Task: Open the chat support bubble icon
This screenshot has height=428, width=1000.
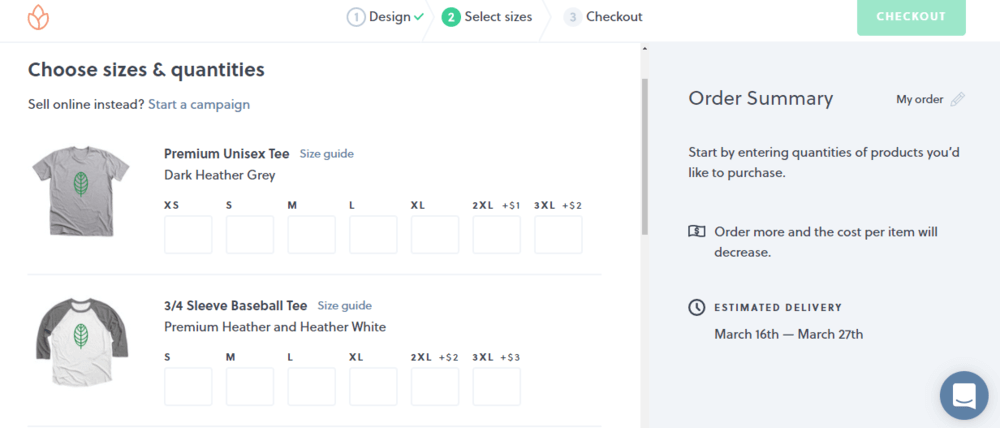Action: [x=964, y=395]
